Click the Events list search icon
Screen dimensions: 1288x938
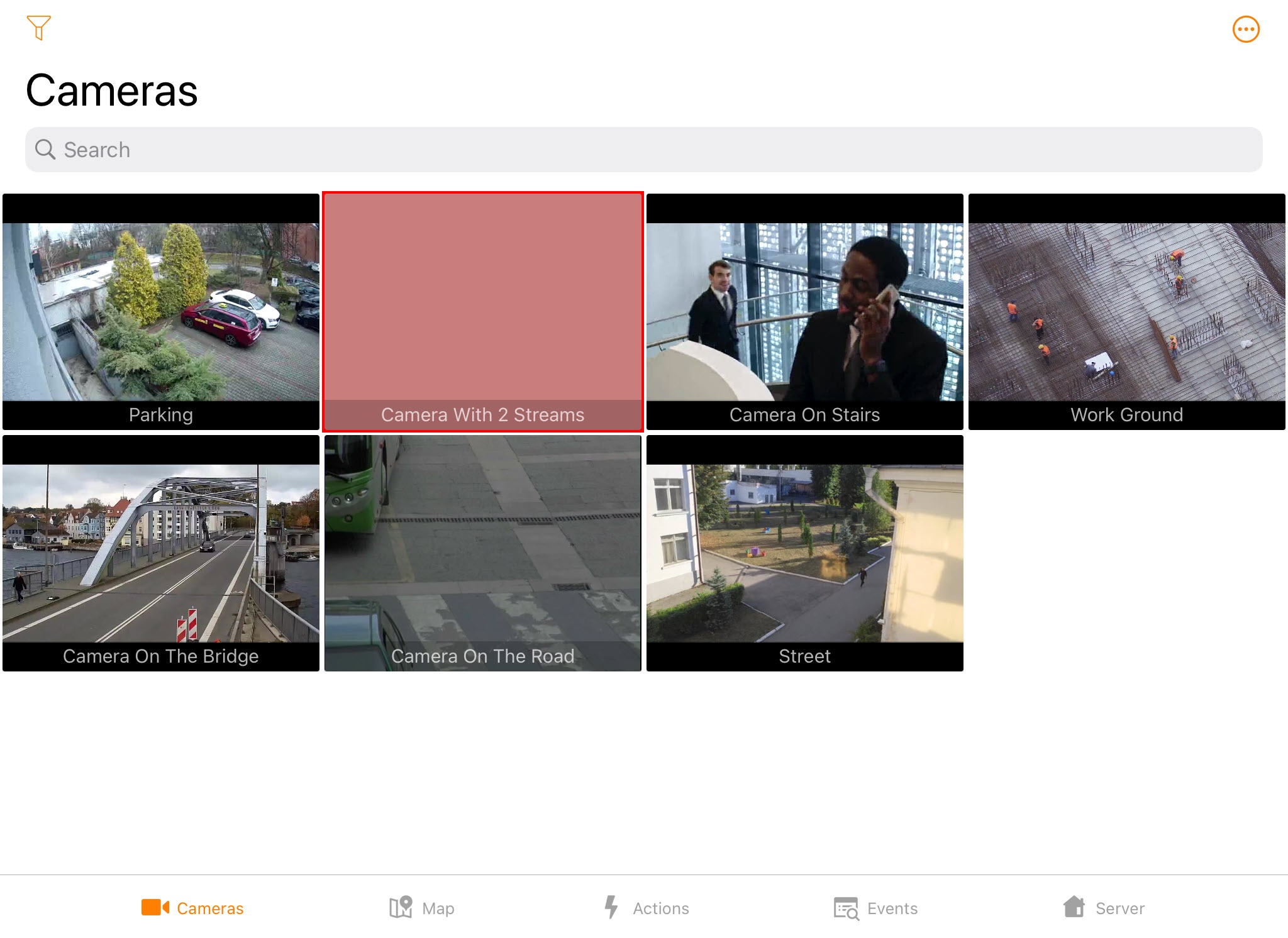pyautogui.click(x=846, y=908)
